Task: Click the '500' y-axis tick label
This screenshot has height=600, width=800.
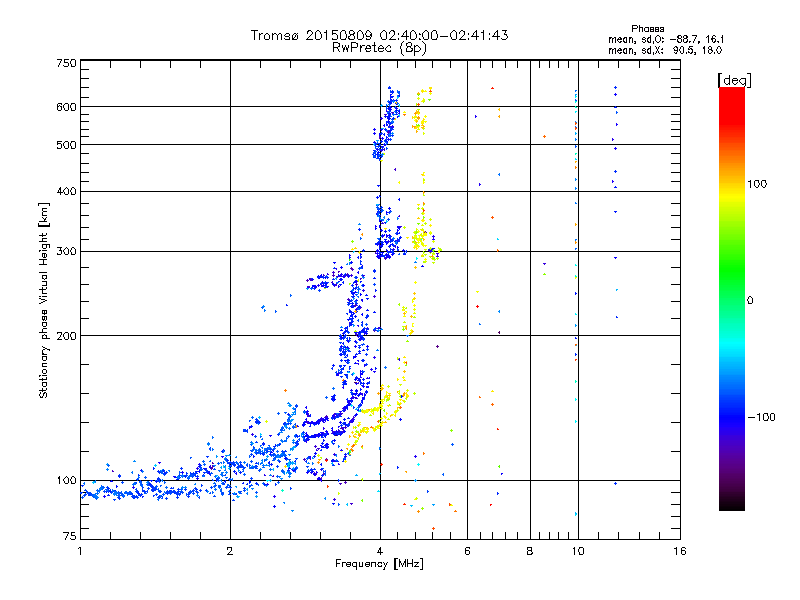Action: tap(66, 145)
